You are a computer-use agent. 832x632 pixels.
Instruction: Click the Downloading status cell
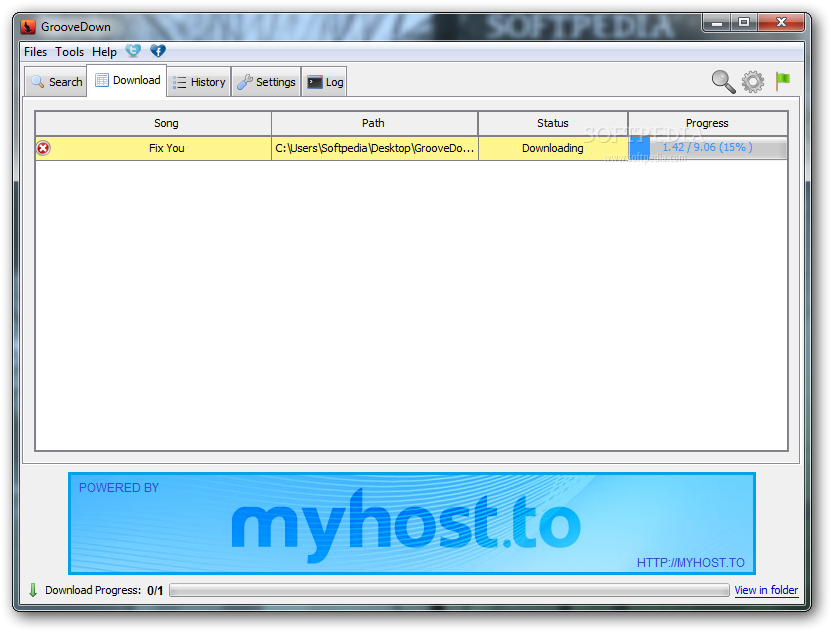tap(553, 148)
